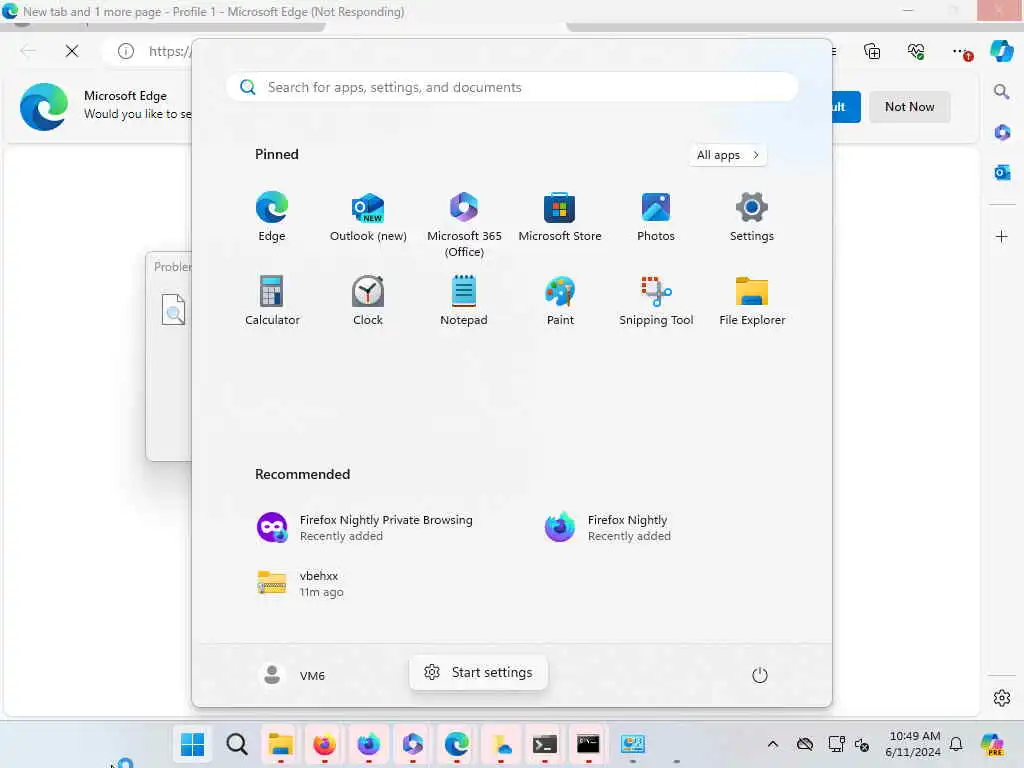Open the Firefox Nightly recommended item
The width and height of the screenshot is (1024, 768).
pos(607,528)
